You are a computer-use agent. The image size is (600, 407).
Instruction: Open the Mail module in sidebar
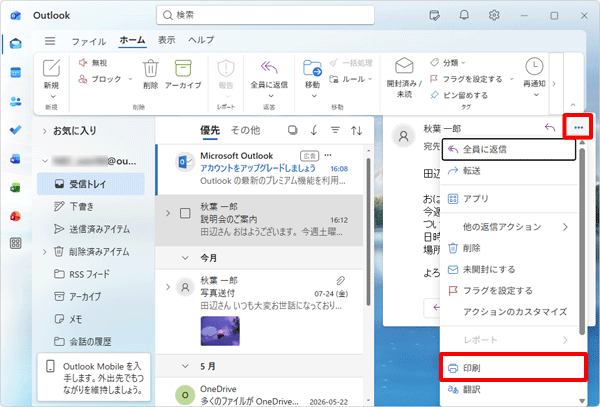(x=16, y=44)
